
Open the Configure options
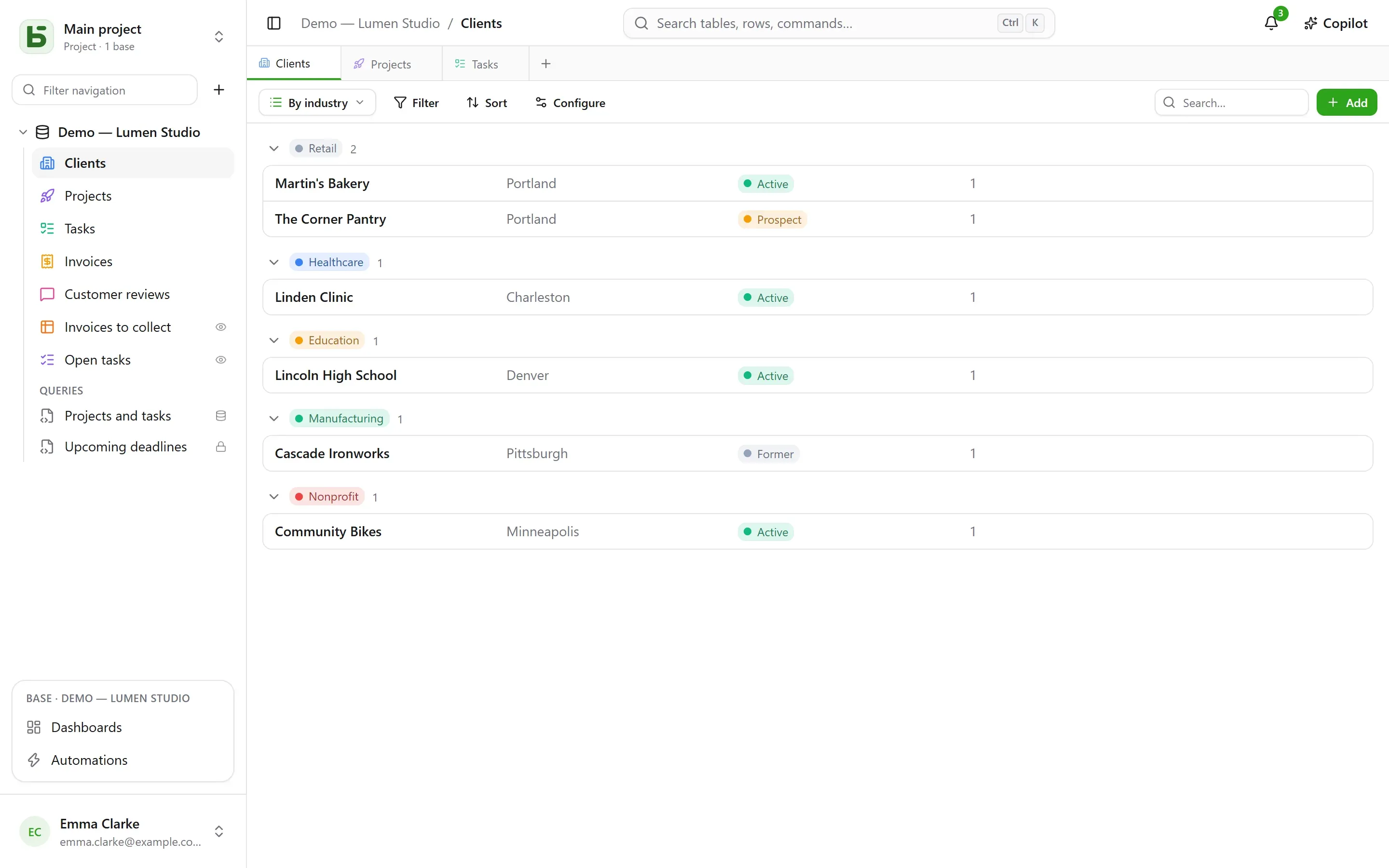pyautogui.click(x=571, y=102)
